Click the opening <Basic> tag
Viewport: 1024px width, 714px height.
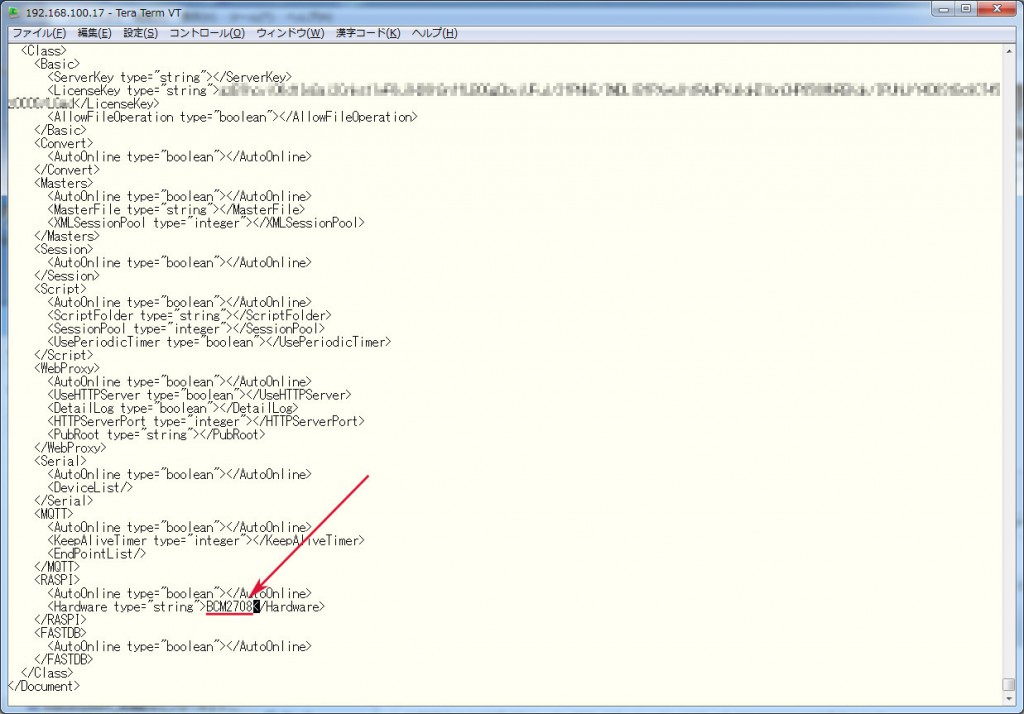point(57,64)
